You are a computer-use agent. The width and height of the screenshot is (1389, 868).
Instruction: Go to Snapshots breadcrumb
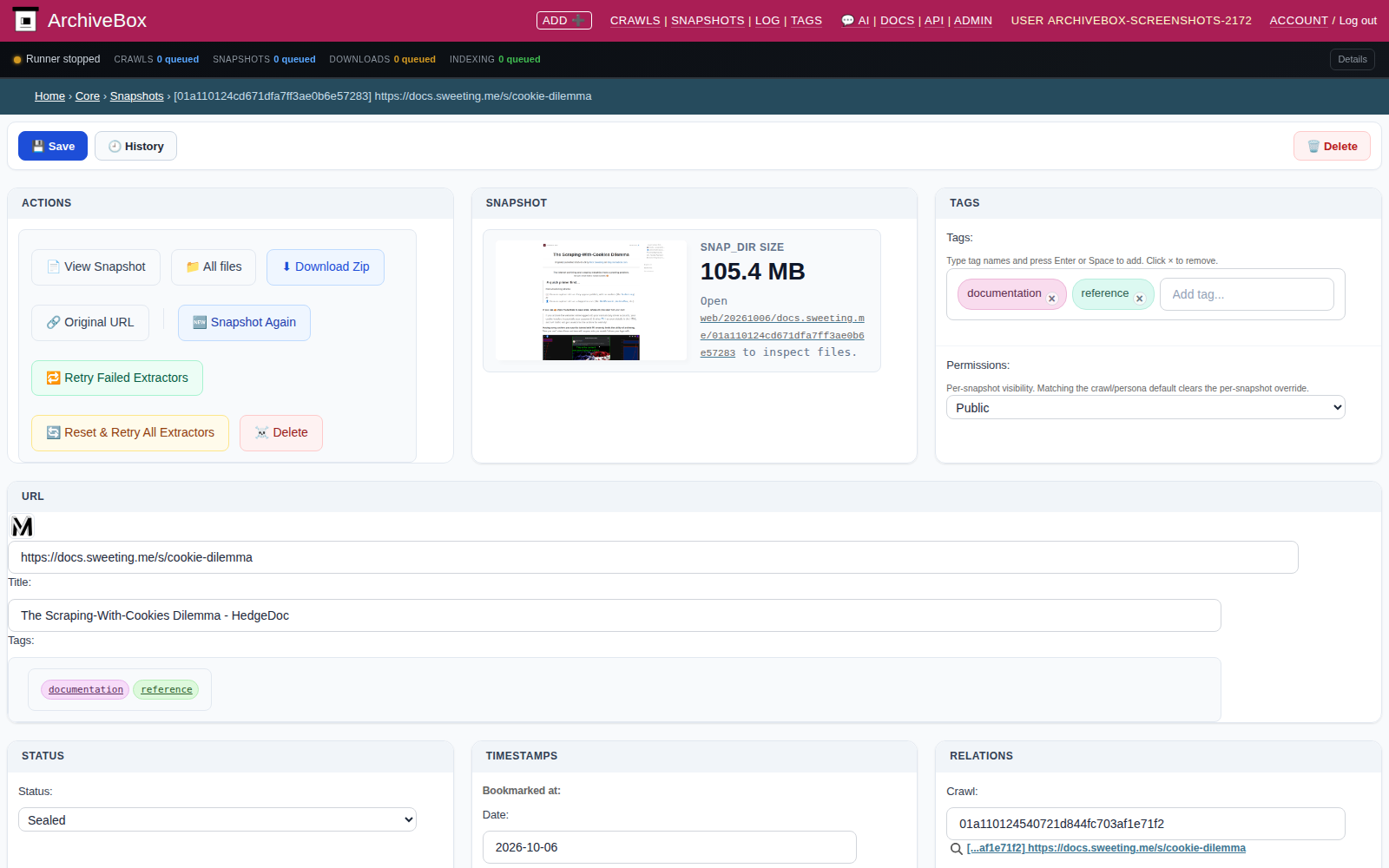(x=136, y=96)
